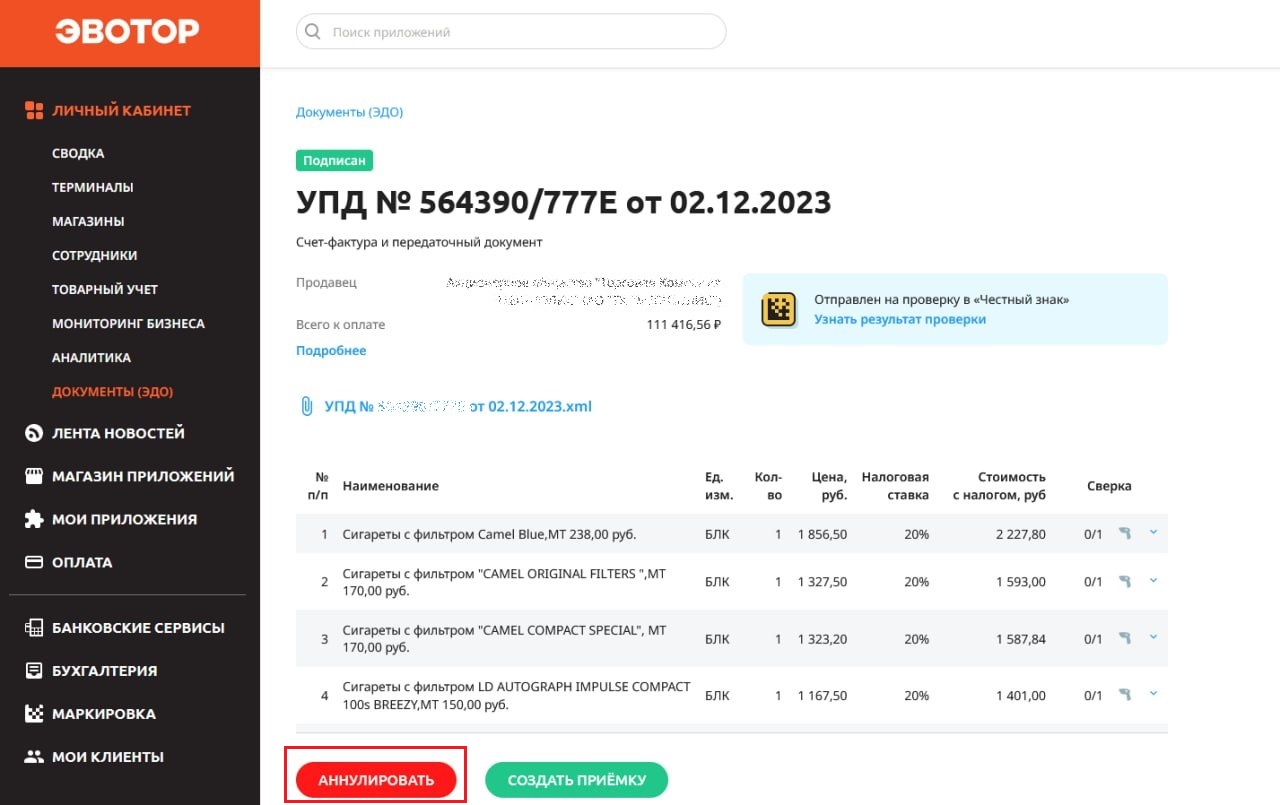Go to Бухгалтерия section

(104, 671)
